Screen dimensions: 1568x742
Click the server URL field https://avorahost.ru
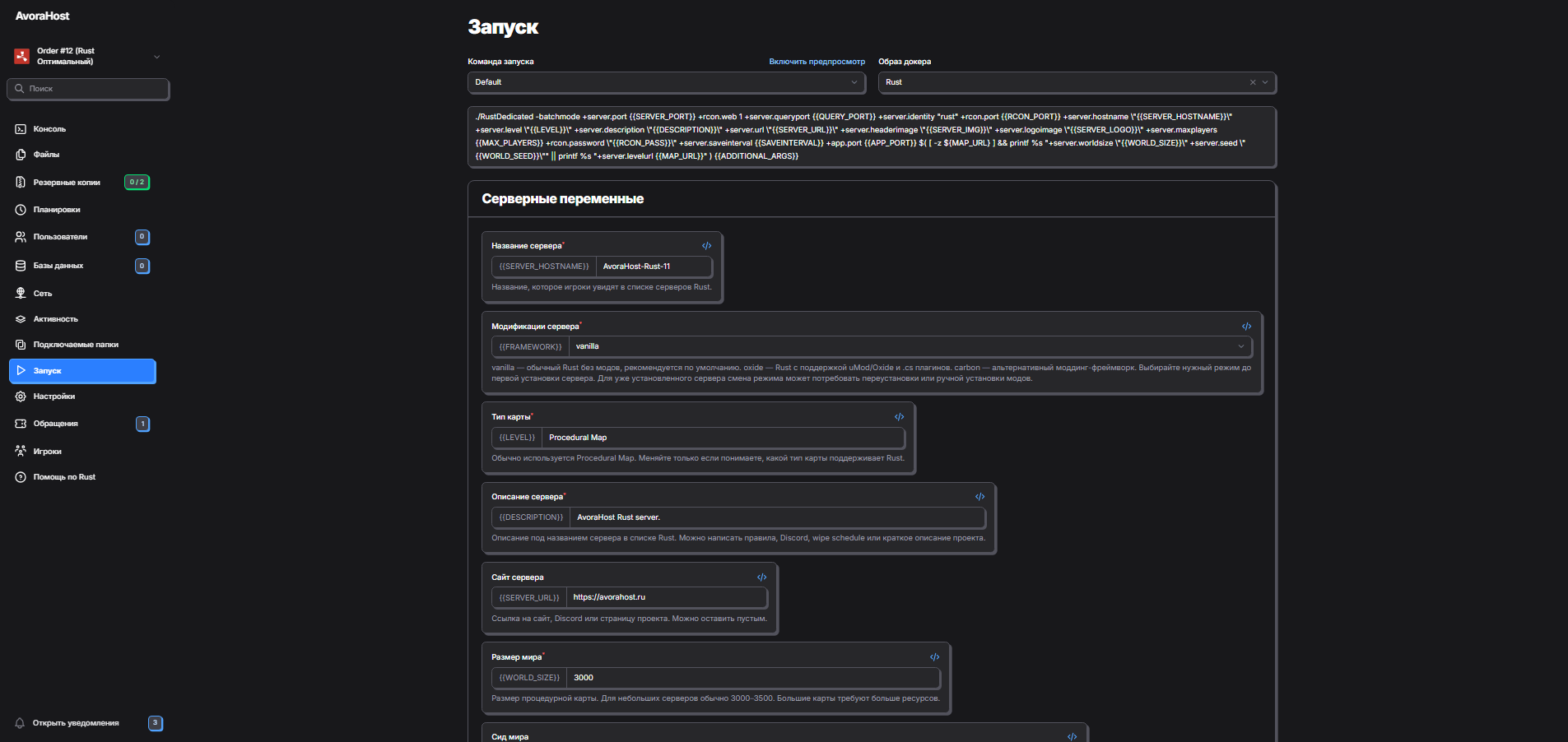click(x=667, y=597)
